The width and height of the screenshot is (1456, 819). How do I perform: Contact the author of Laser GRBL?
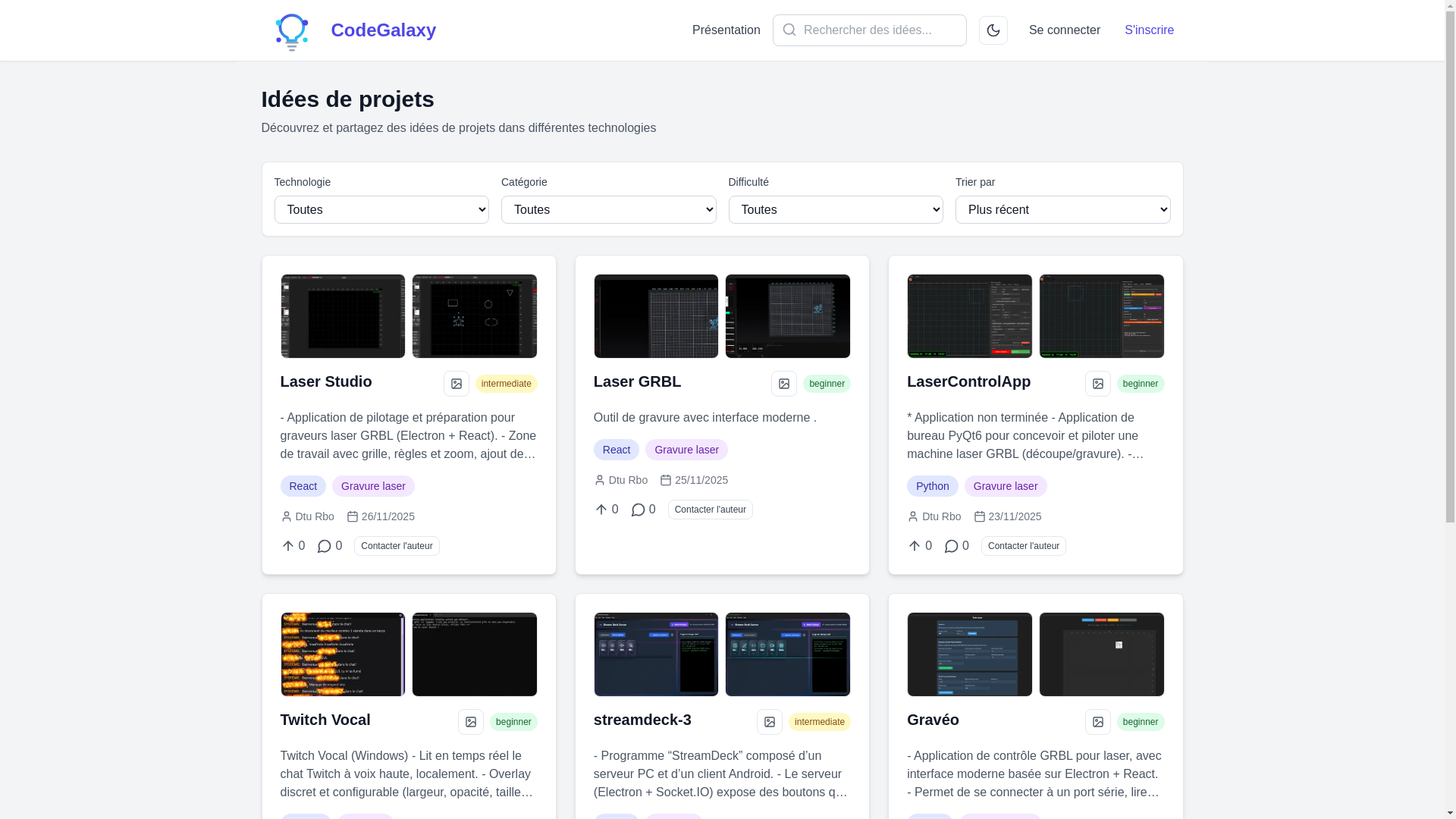[x=711, y=510]
